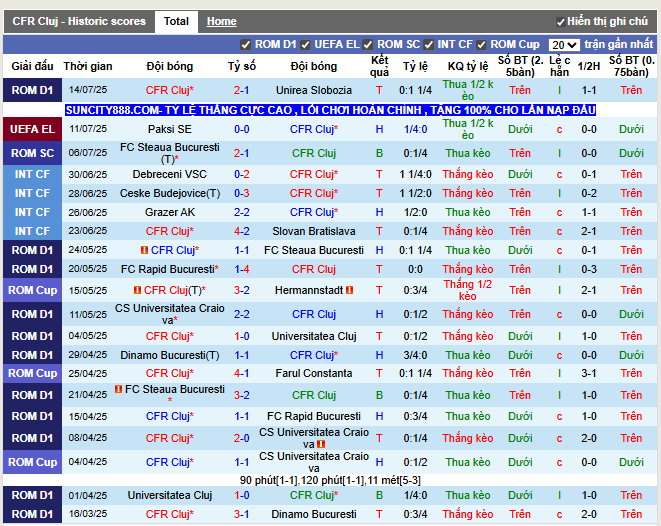Image resolution: width=661 pixels, height=526 pixels.
Task: Click the 2-1 score on 14/07/25
Action: [242, 90]
